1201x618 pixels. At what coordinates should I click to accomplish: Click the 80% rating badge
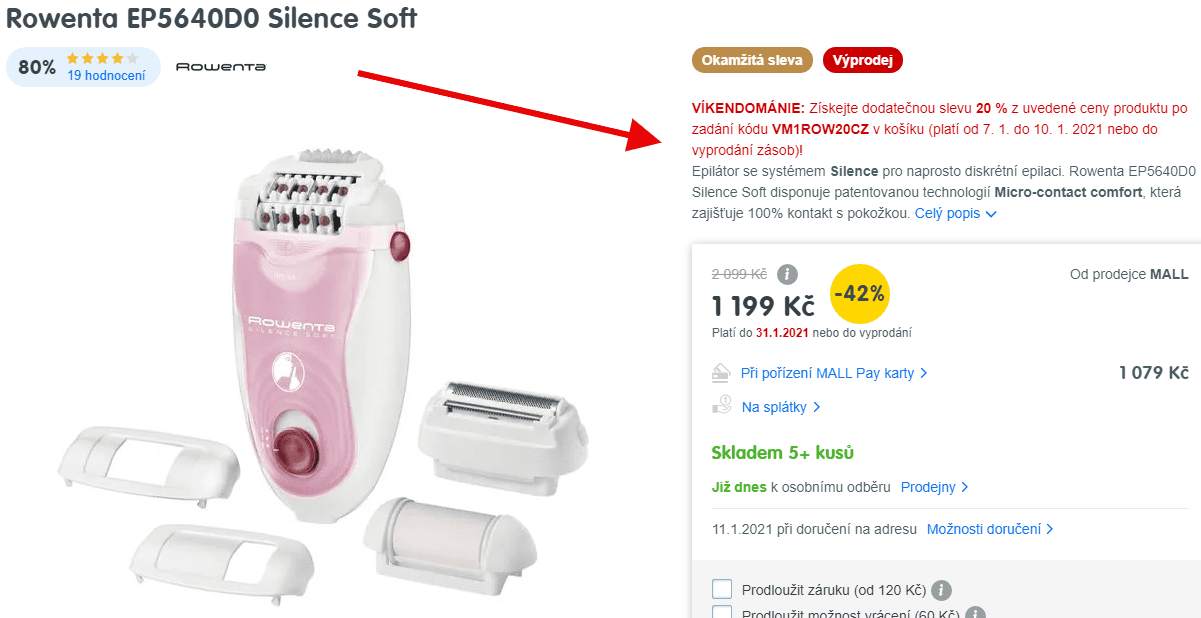click(38, 67)
